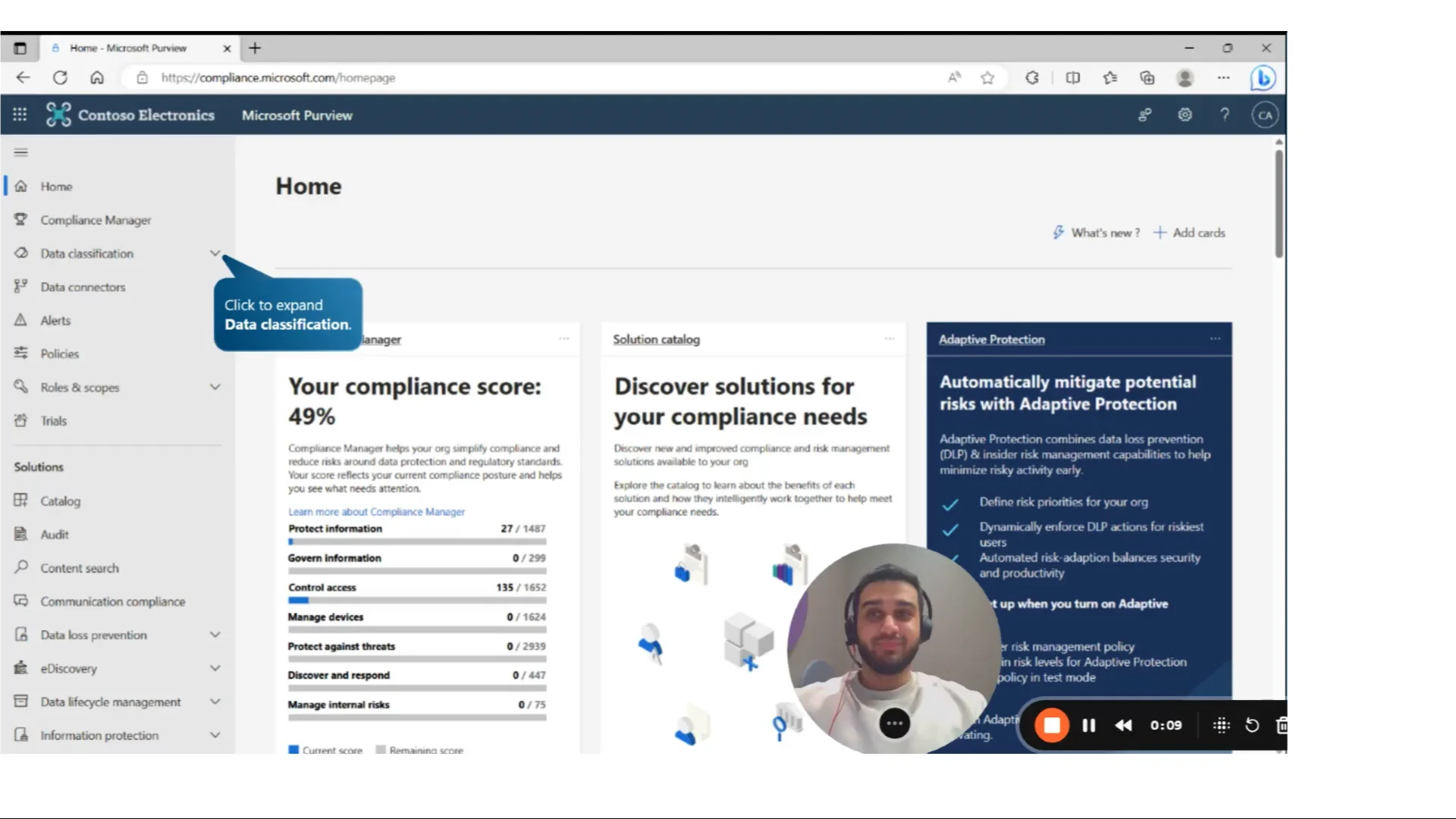
Task: Open Audit from the Solutions section
Action: 54,534
